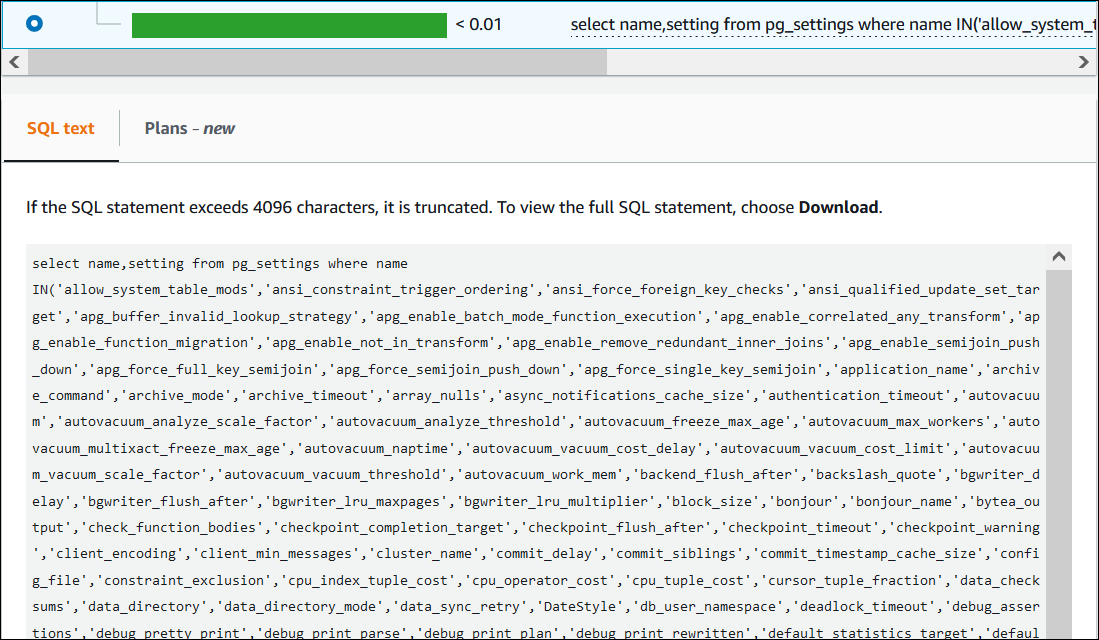Select the pg_settings query preview in the header row
Screen dimensions: 1099x640
(x=830, y=24)
